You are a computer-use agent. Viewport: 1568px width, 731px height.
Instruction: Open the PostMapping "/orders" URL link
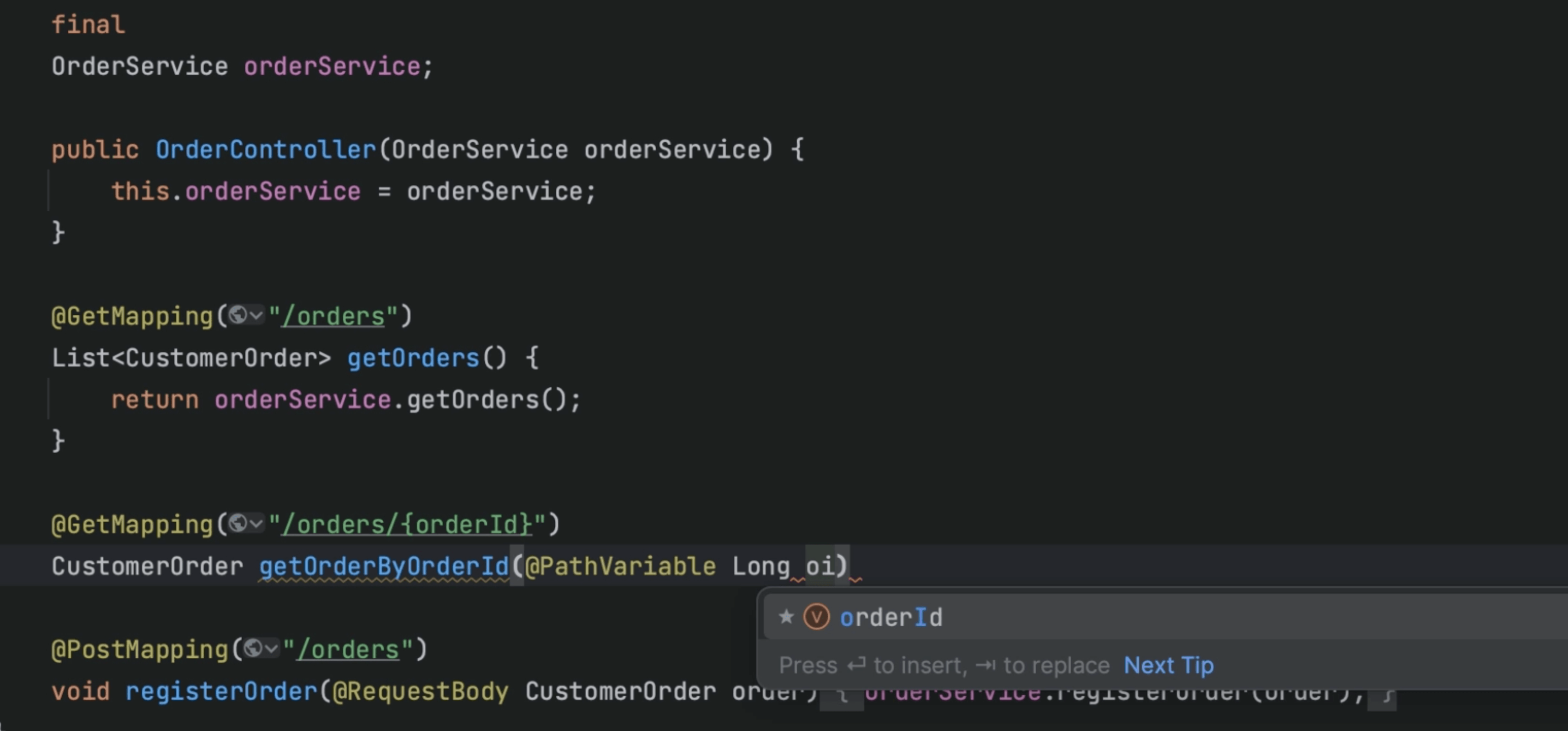click(x=348, y=649)
